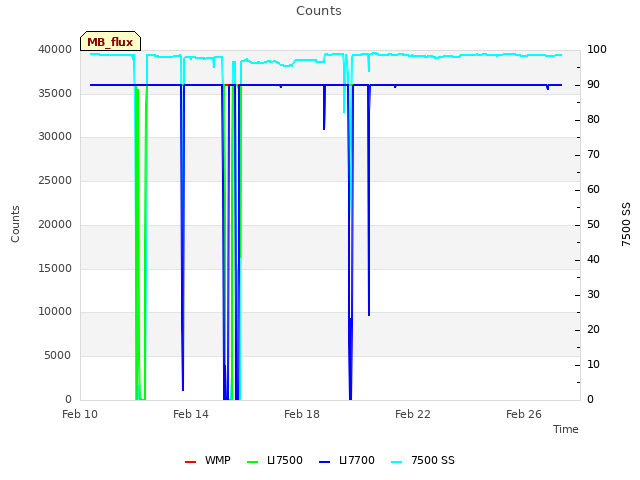The height and width of the screenshot is (480, 640).
Task: Click the 20 right axis tick label
Action: click(x=593, y=329)
